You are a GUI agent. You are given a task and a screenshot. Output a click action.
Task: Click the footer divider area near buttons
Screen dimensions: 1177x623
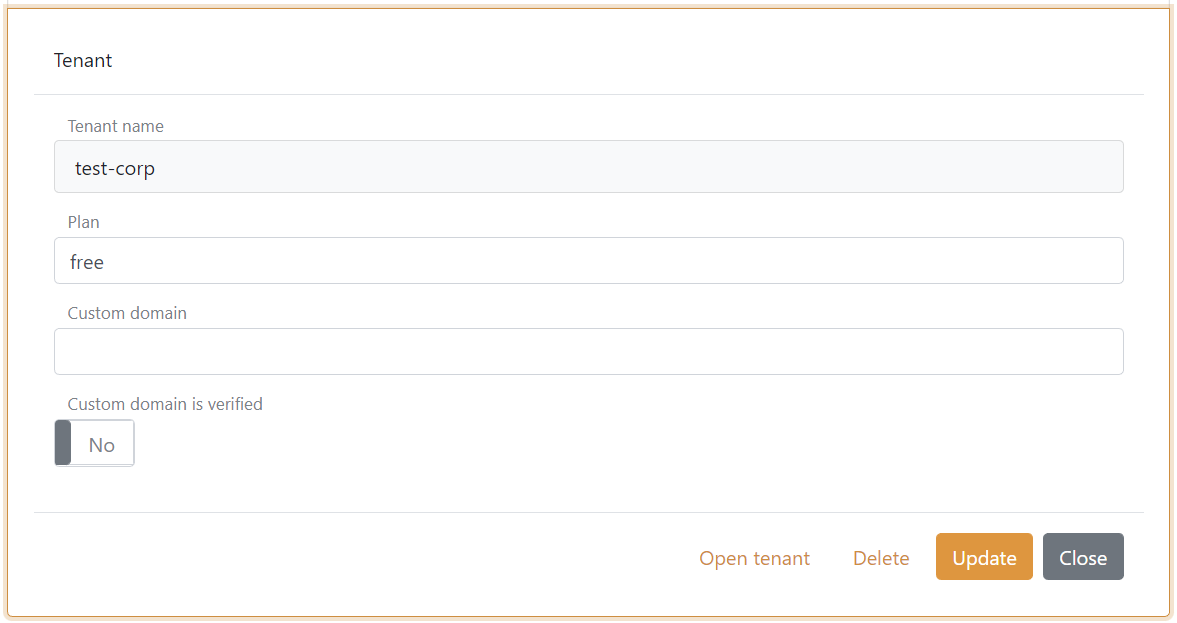[588, 513]
